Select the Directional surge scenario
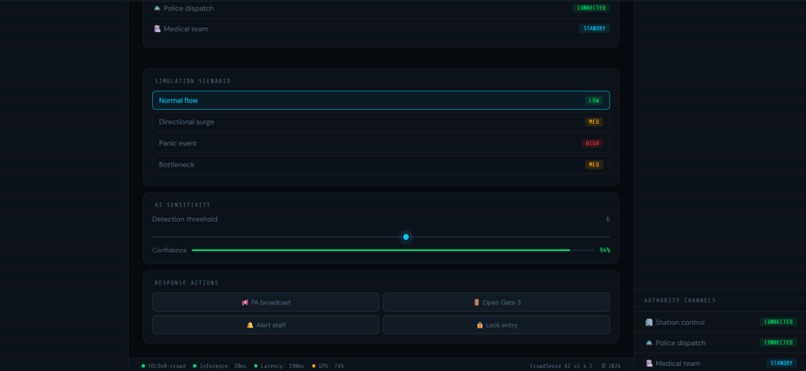 coord(381,122)
